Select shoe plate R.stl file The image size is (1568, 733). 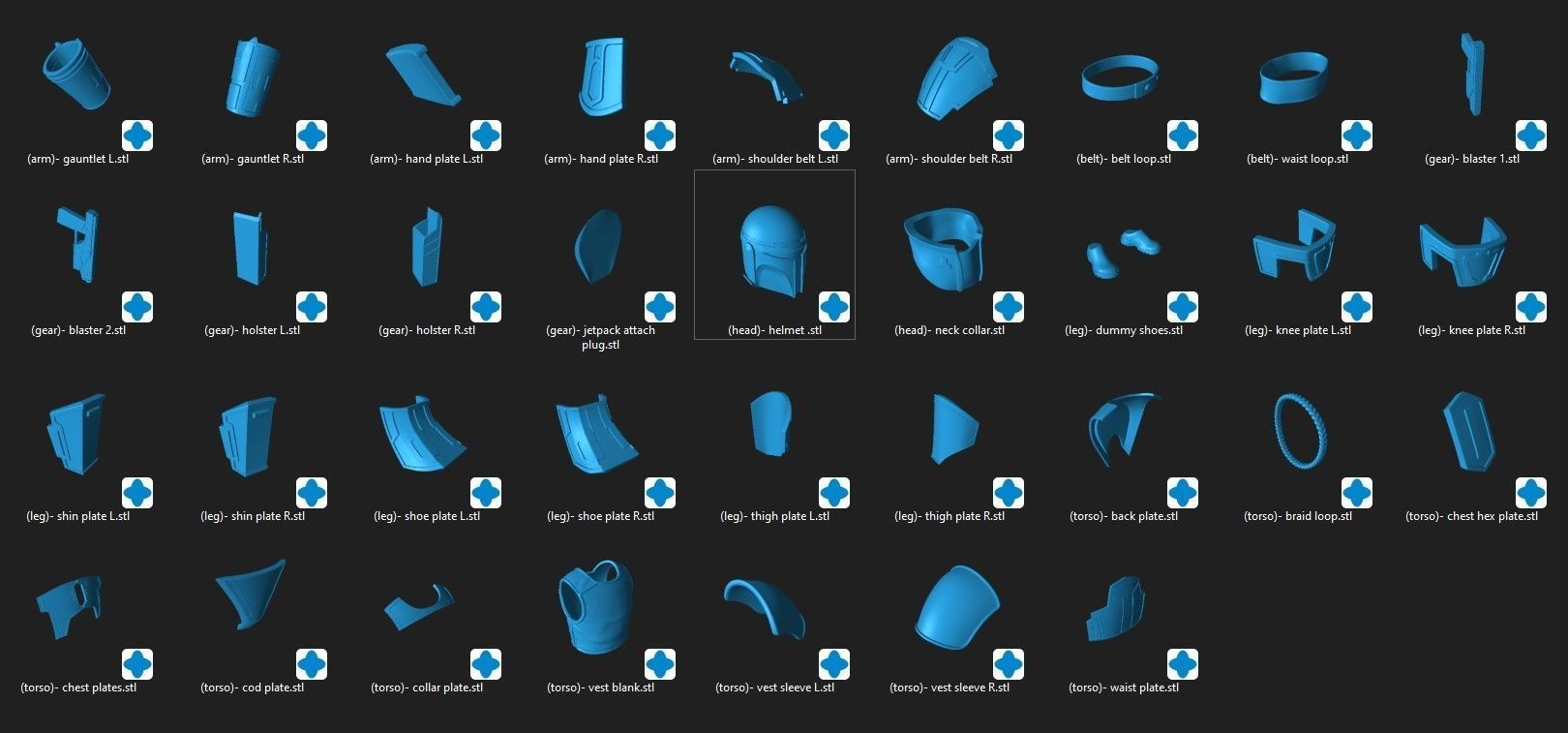tap(597, 435)
